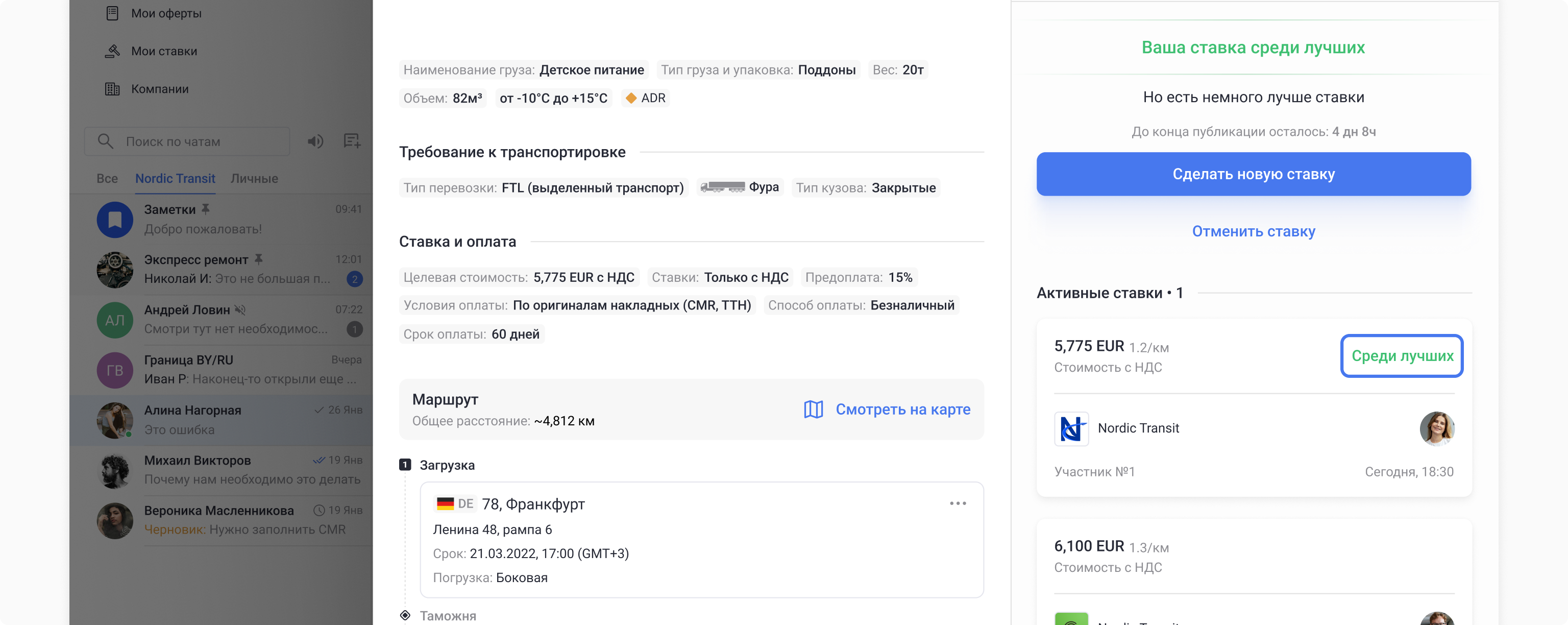This screenshot has height=625, width=1568.
Task: Click Участник №1 label
Action: [x=1094, y=471]
